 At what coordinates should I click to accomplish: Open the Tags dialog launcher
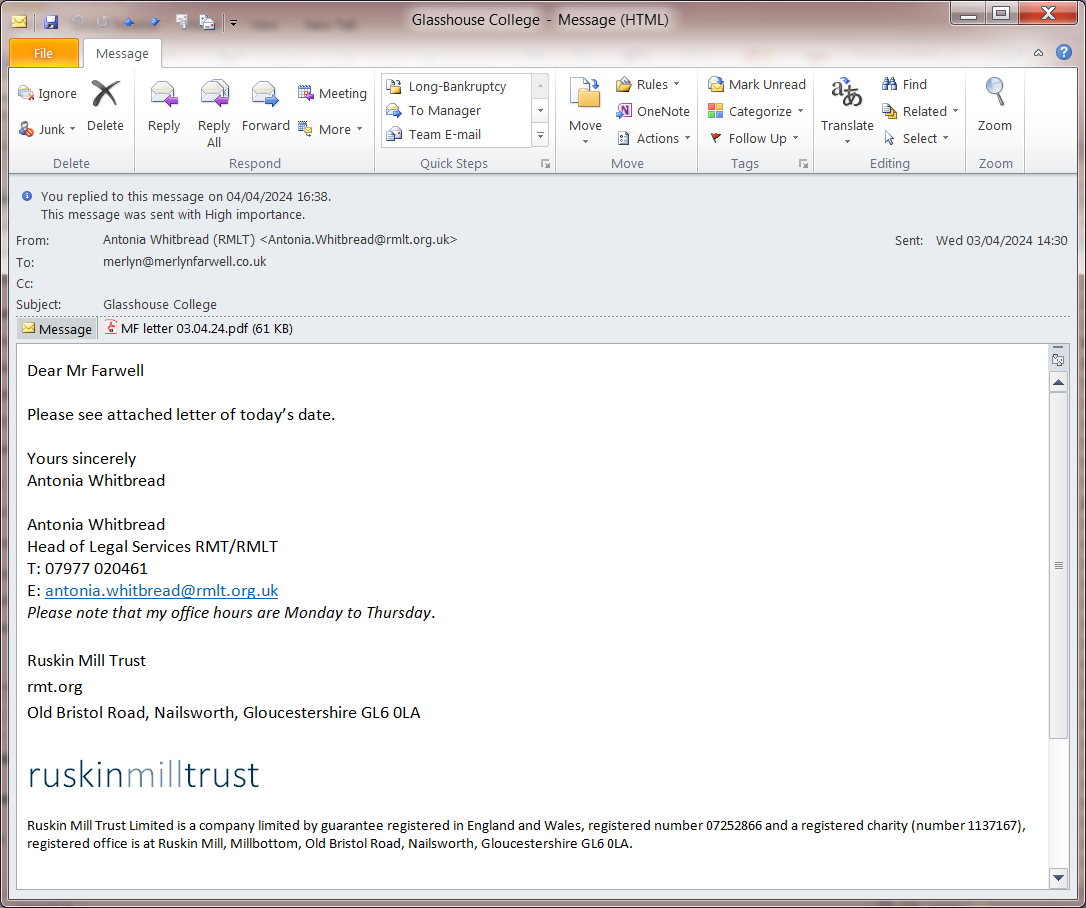click(803, 163)
